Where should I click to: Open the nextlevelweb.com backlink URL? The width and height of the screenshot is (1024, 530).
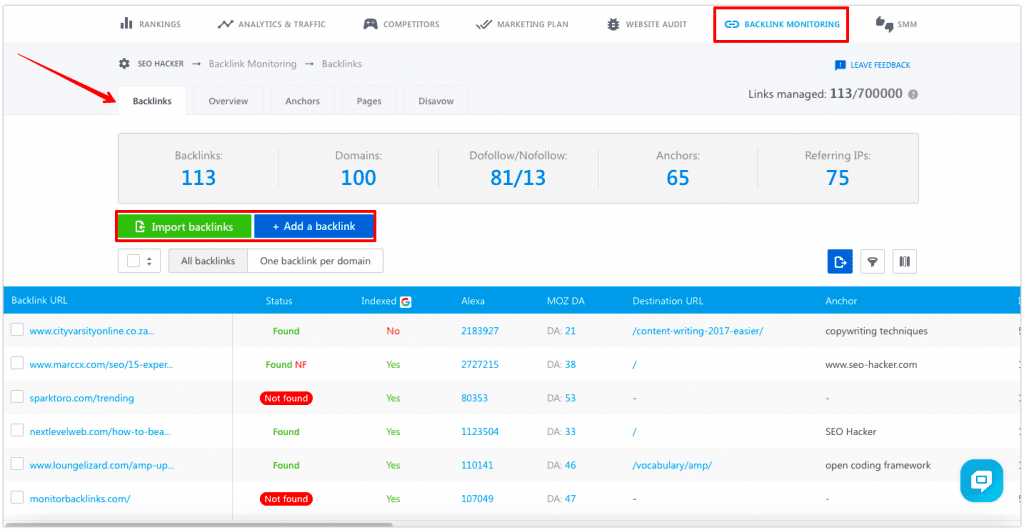[101, 431]
